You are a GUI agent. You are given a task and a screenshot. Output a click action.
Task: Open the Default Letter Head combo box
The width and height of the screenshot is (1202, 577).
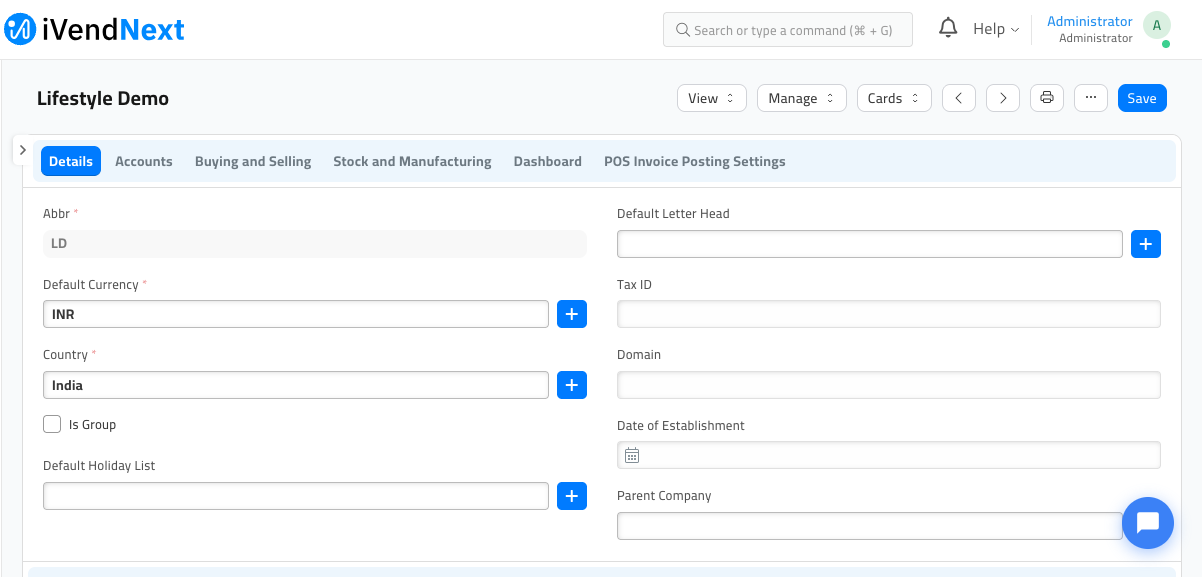pos(870,244)
